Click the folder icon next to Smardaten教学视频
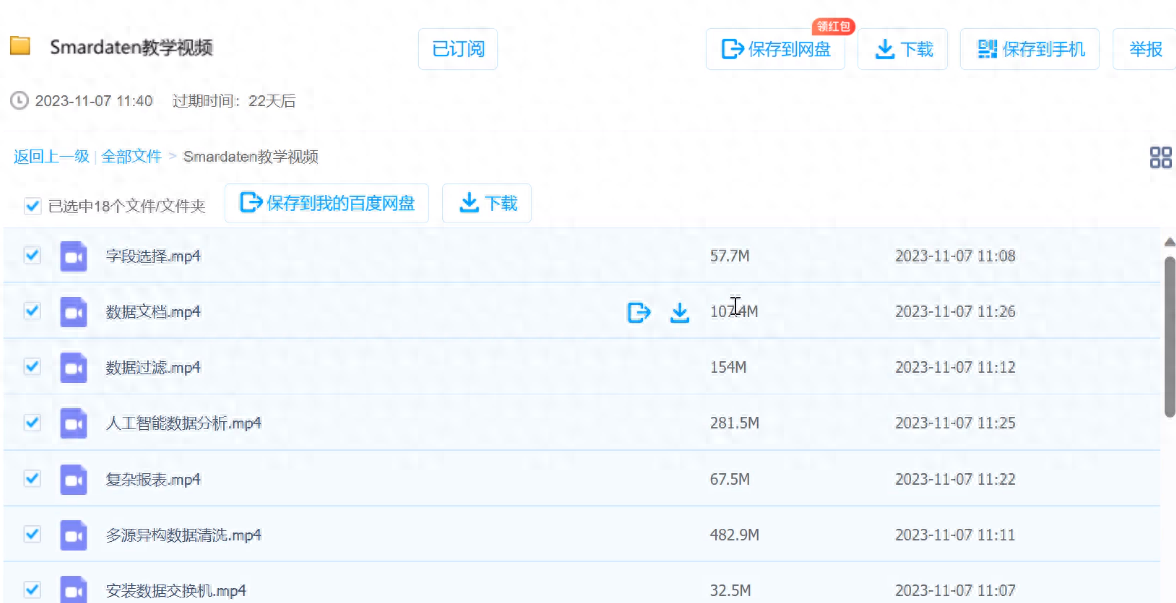 [20, 47]
